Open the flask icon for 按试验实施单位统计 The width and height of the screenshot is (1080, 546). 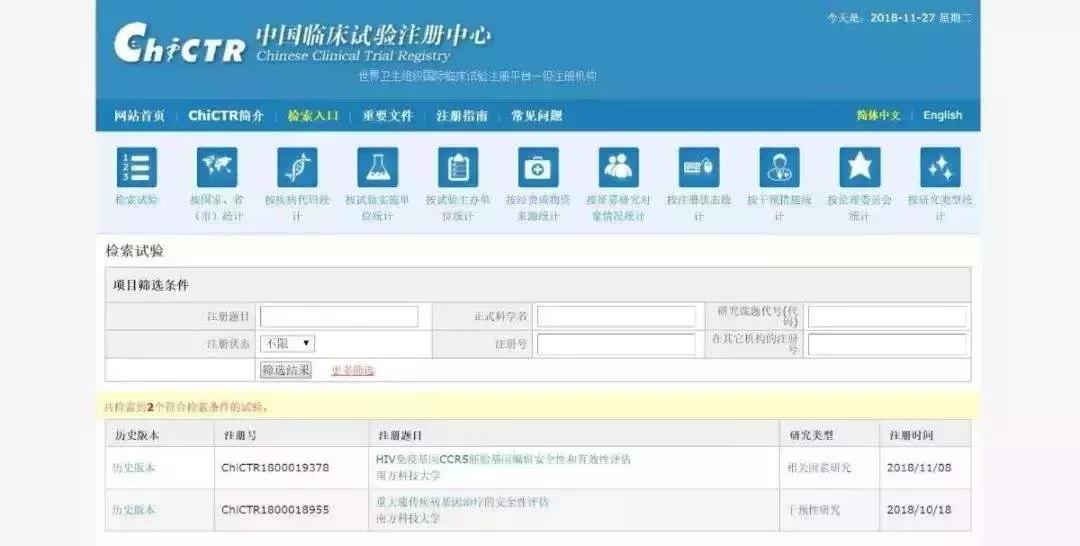[x=377, y=167]
